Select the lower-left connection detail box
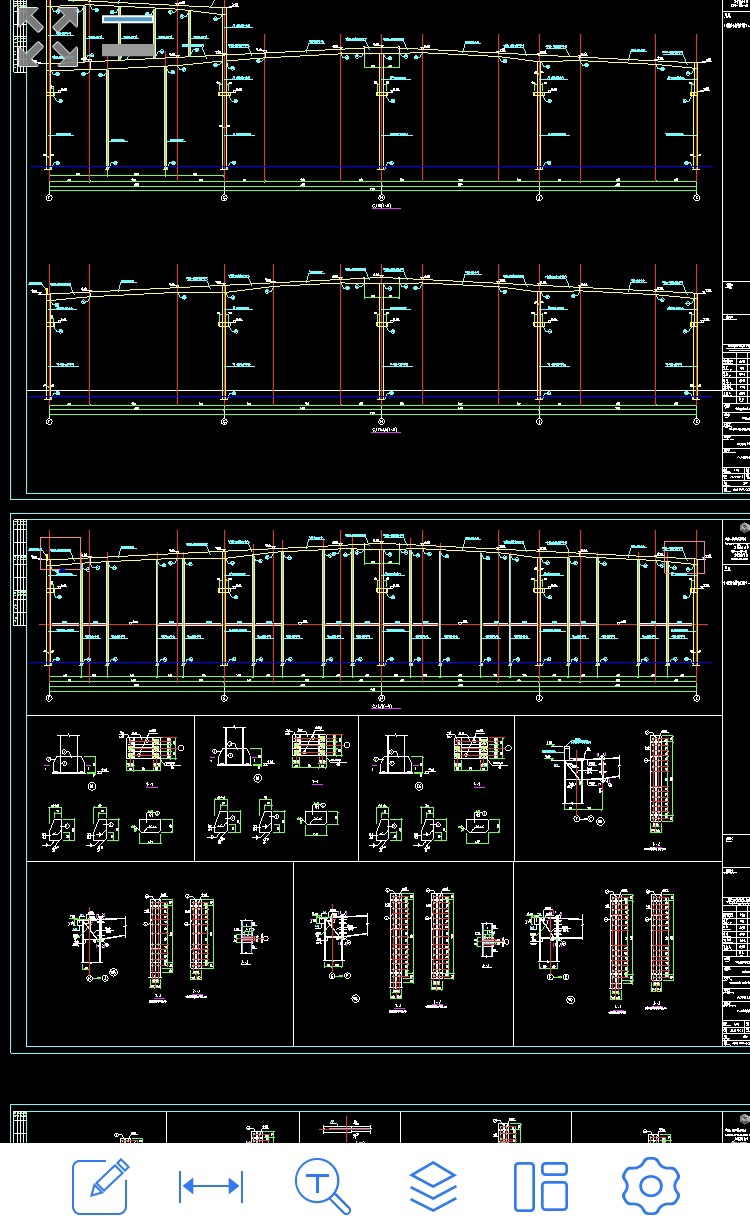This screenshot has width=750, height=1231. click(x=160, y=953)
